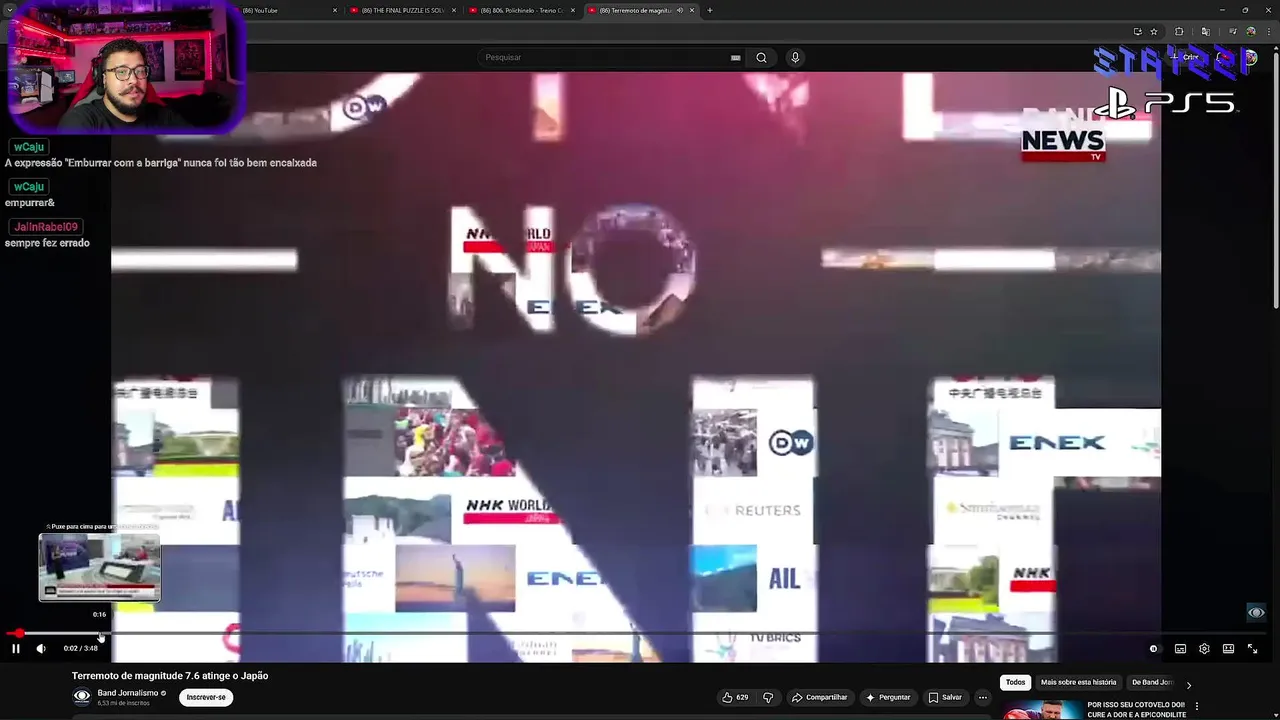The image size is (1280, 720).
Task: Switch to theater mode
Action: pyautogui.click(x=1228, y=649)
